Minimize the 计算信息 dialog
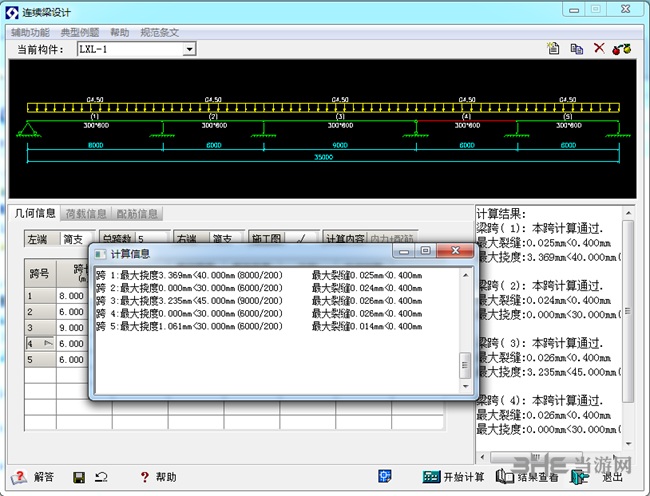650x496 pixels. coord(404,251)
